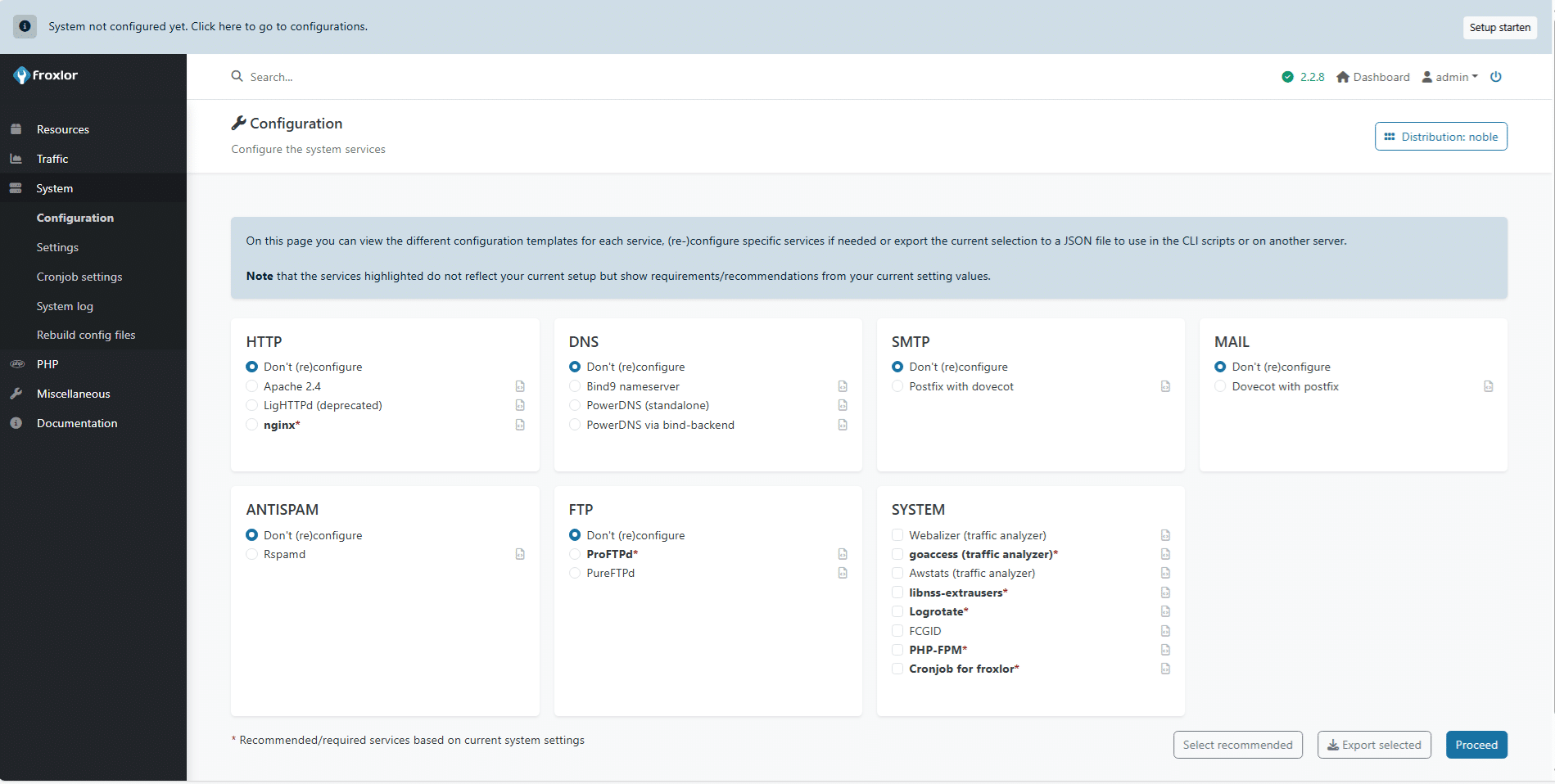Screen dimensions: 1555x784
Task: Open config file icon for PHP-FPM
Action: click(1165, 650)
